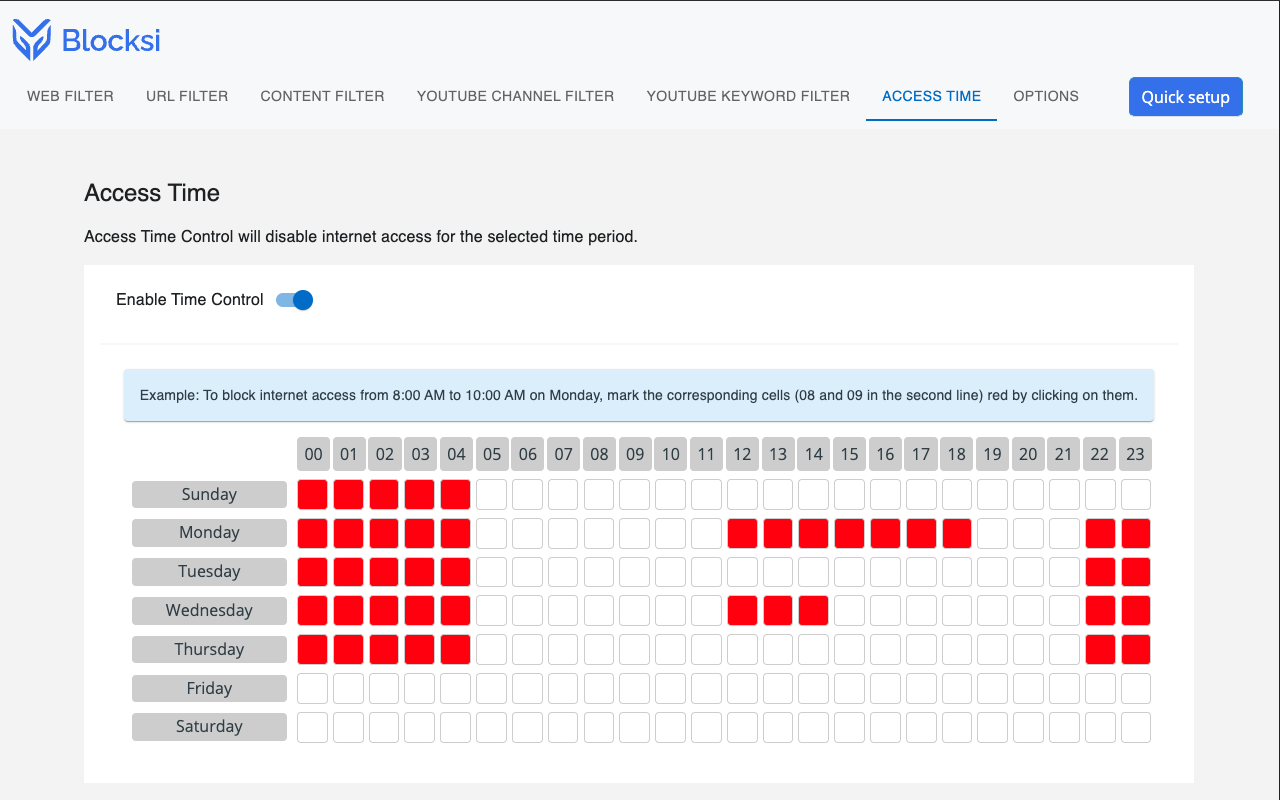
Task: Click the blue example instructions banner
Action: pos(639,395)
